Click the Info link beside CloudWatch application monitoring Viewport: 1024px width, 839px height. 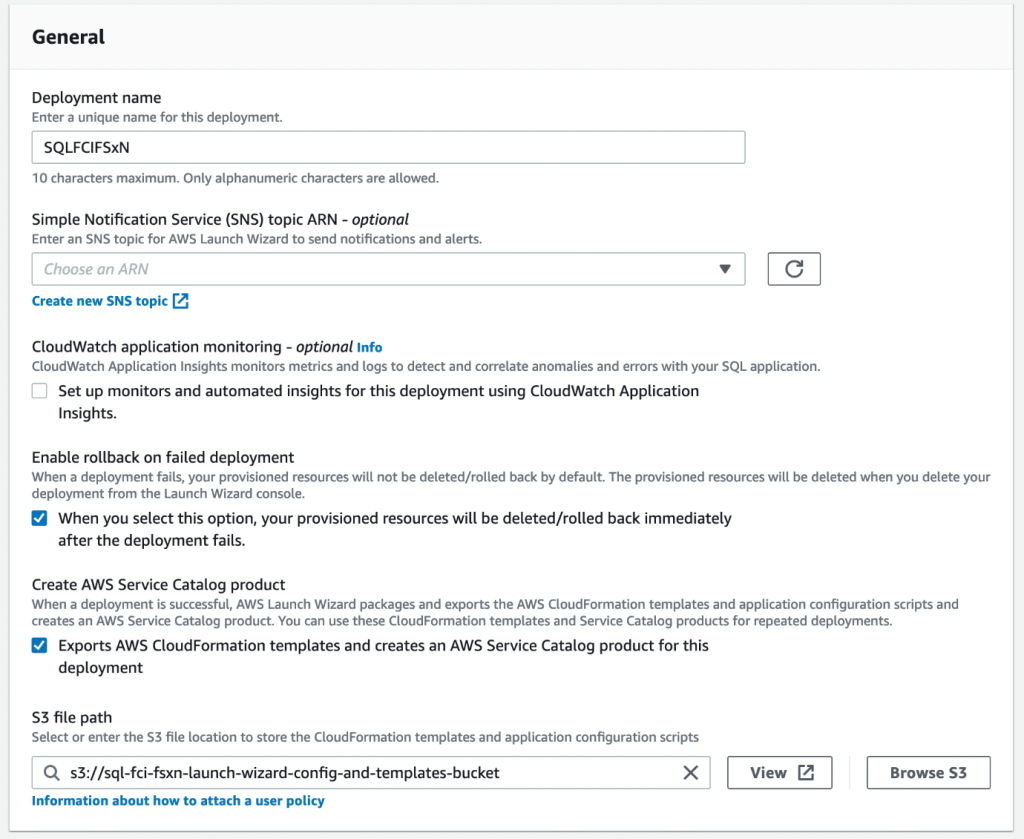pyautogui.click(x=369, y=347)
